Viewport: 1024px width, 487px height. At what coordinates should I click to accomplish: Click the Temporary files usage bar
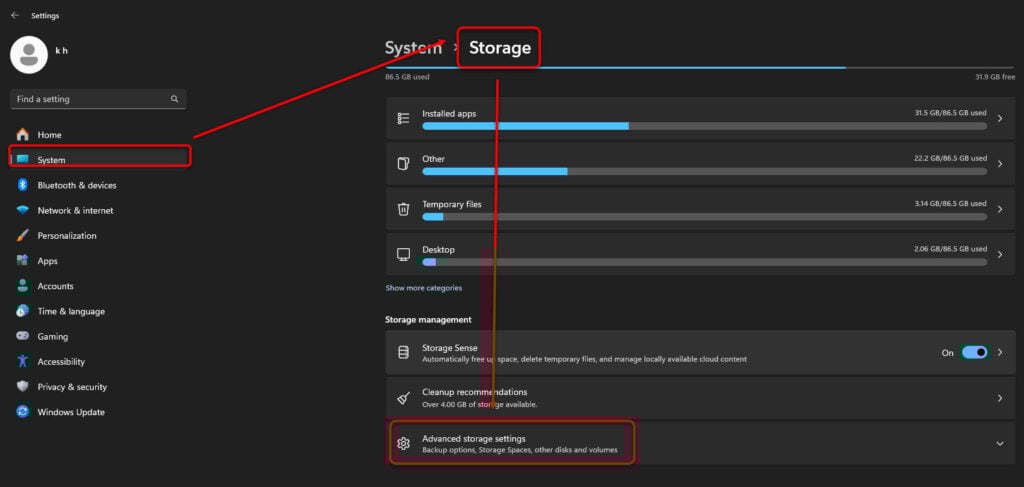[x=704, y=217]
